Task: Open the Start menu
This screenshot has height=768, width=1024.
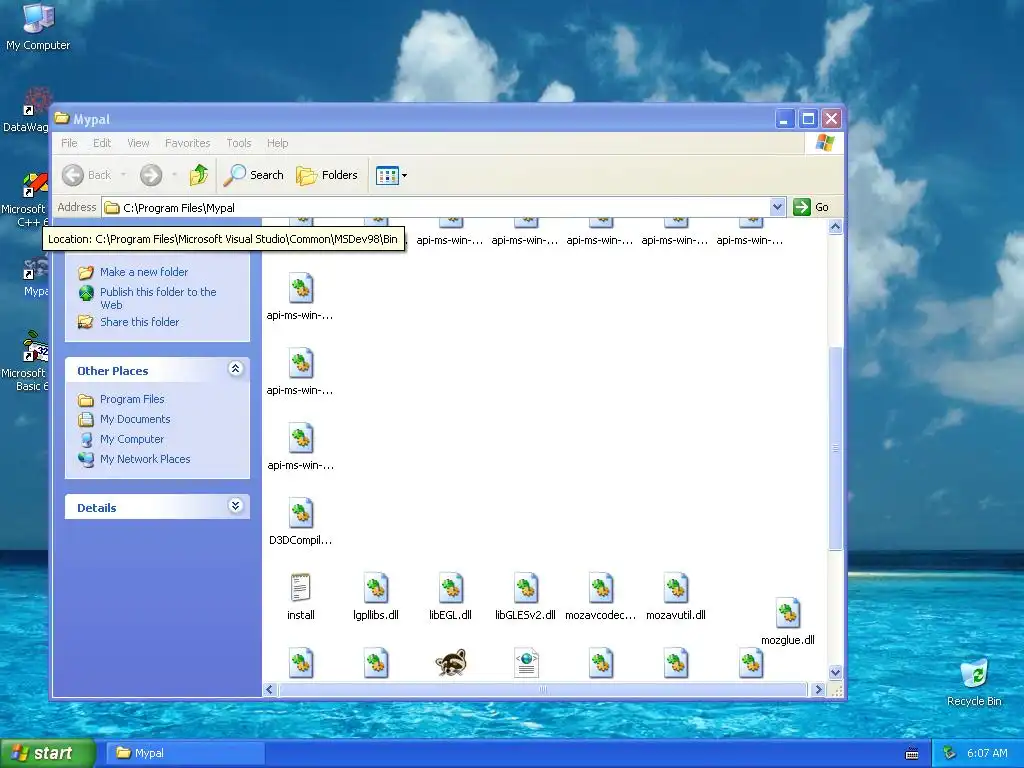Action: [x=48, y=753]
